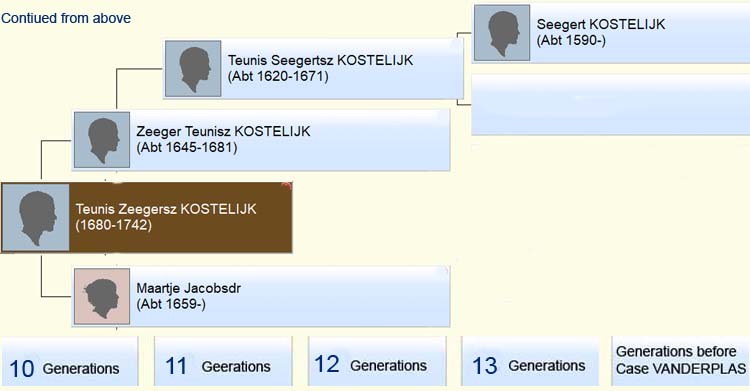Open the 11 Geerations box

point(223,361)
